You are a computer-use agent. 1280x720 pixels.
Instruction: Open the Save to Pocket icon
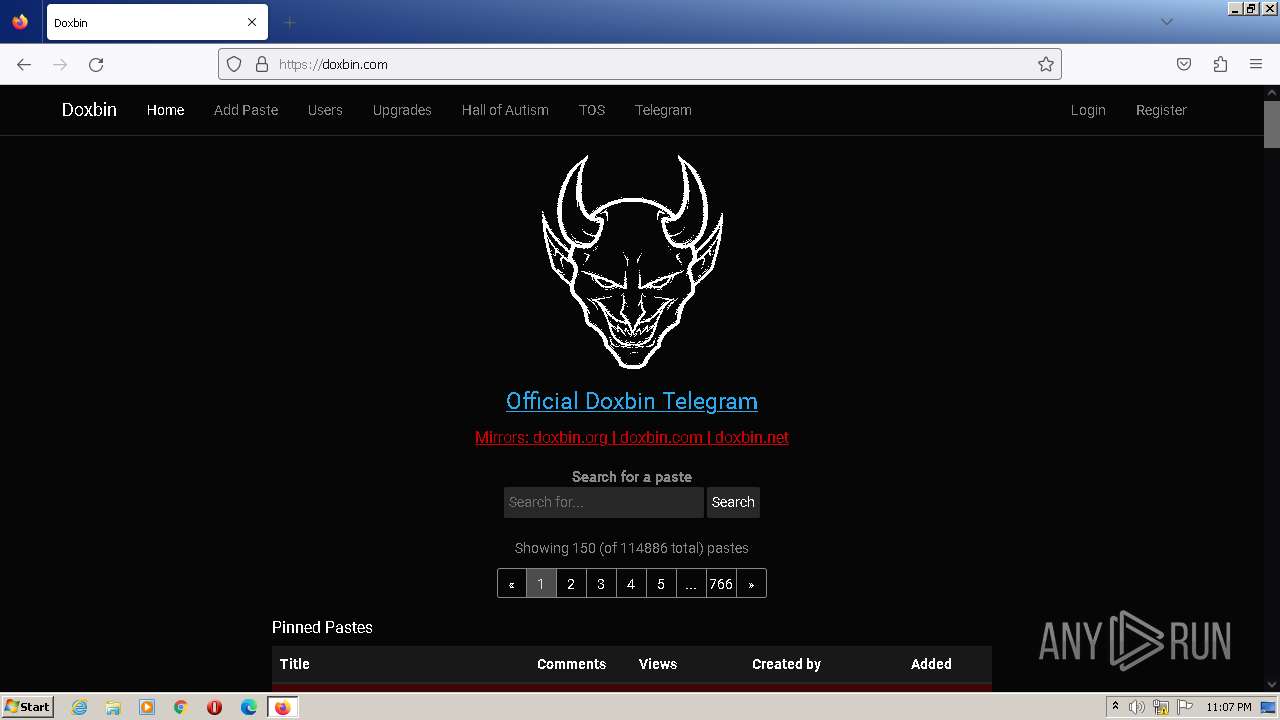tap(1184, 64)
